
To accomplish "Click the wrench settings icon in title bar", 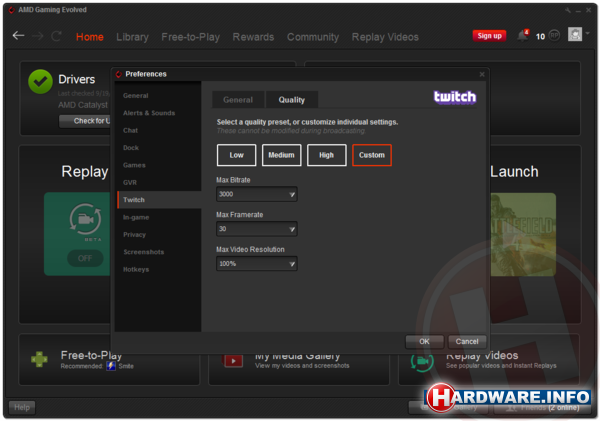I will (568, 10).
